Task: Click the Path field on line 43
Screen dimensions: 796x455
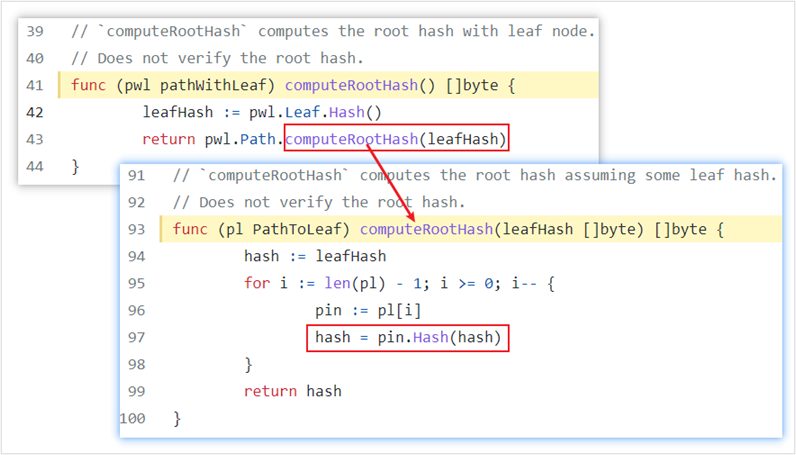Action: point(258,139)
